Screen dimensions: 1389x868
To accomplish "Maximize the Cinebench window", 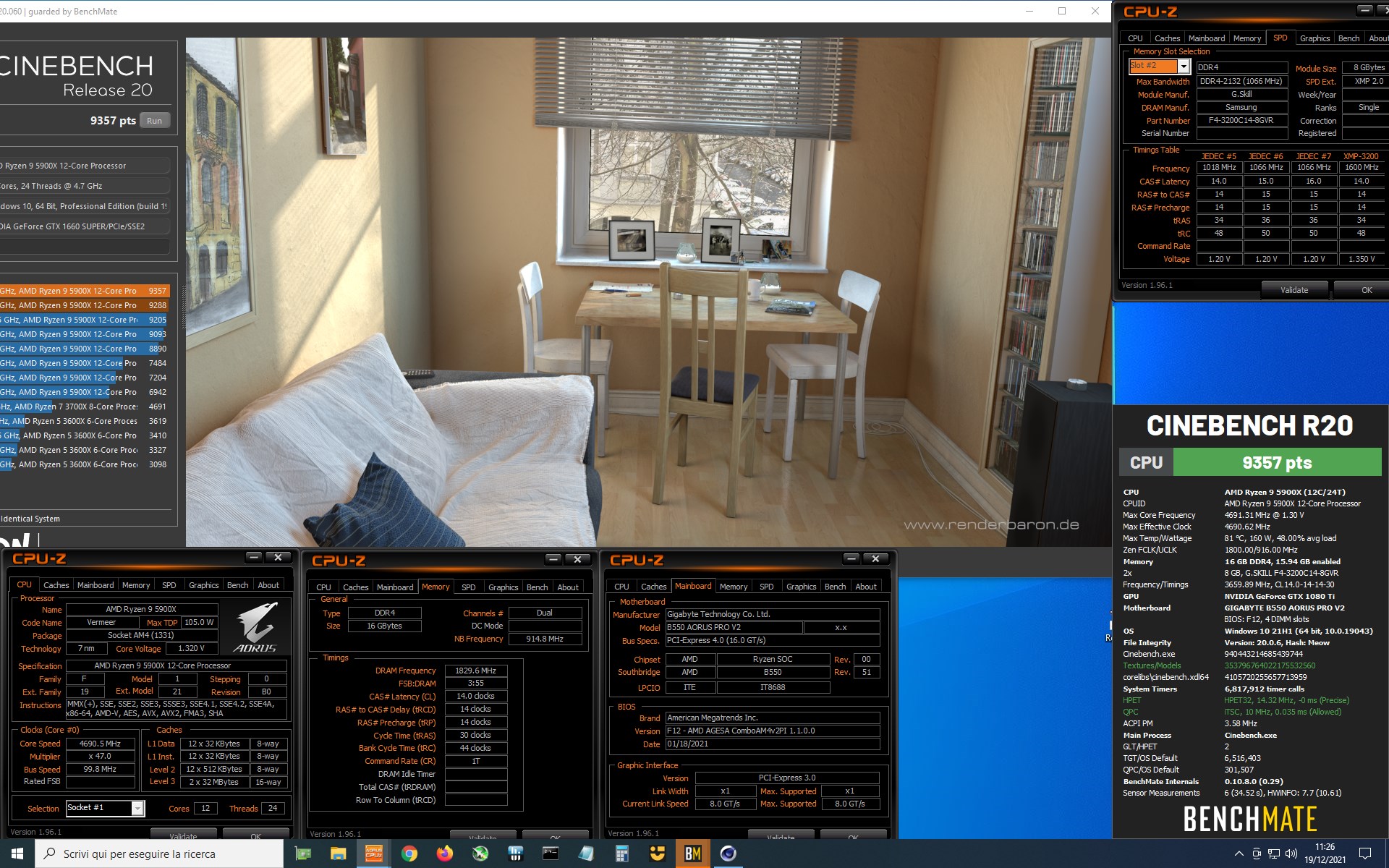I will [1062, 11].
